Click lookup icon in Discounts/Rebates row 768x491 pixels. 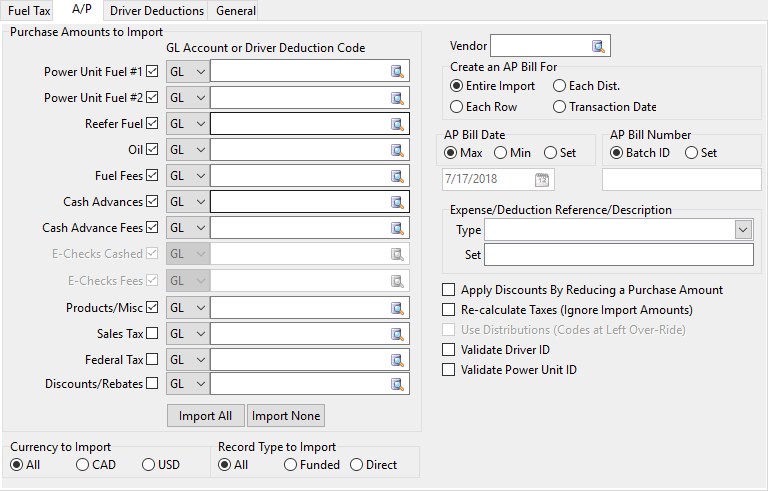click(397, 384)
